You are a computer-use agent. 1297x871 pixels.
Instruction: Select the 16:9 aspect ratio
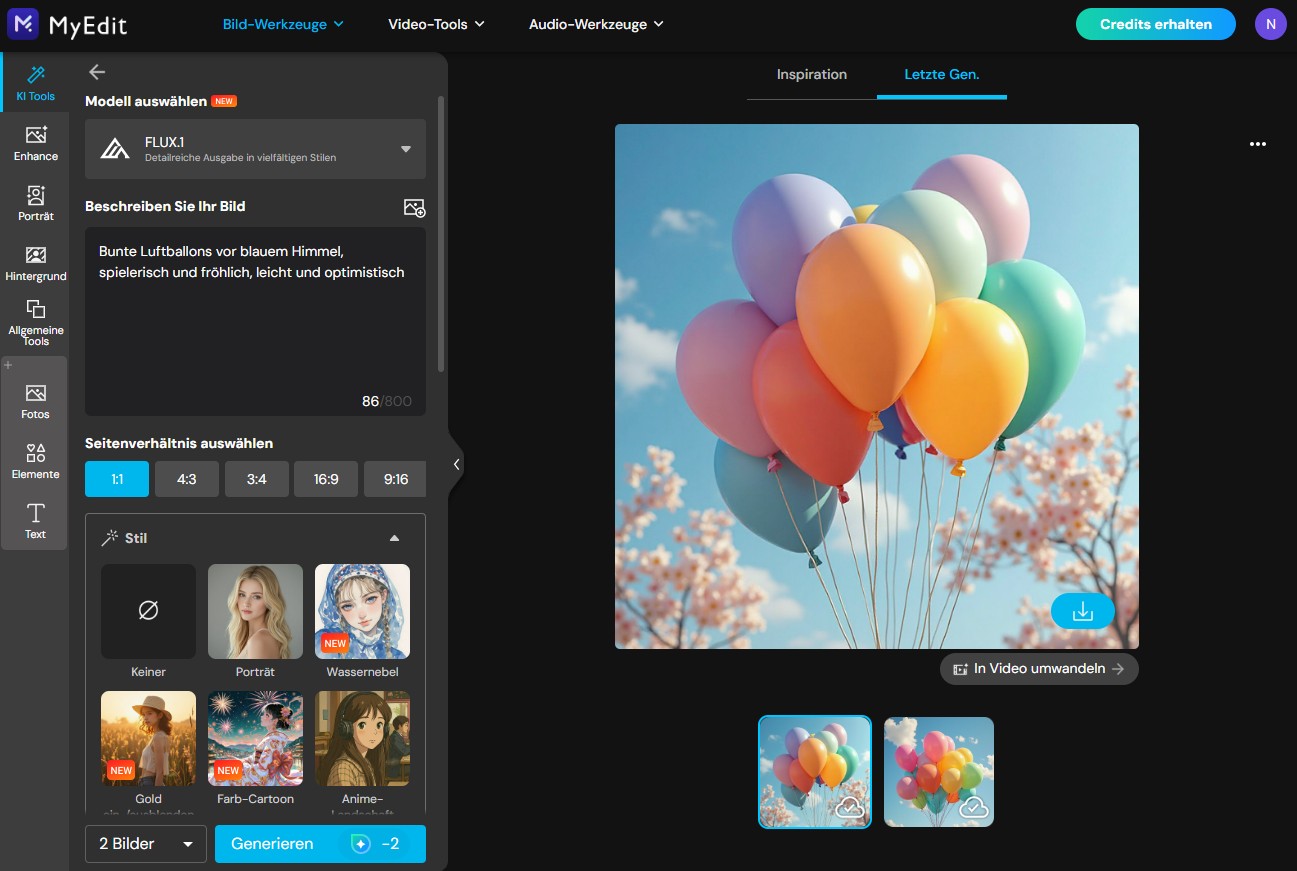point(326,479)
